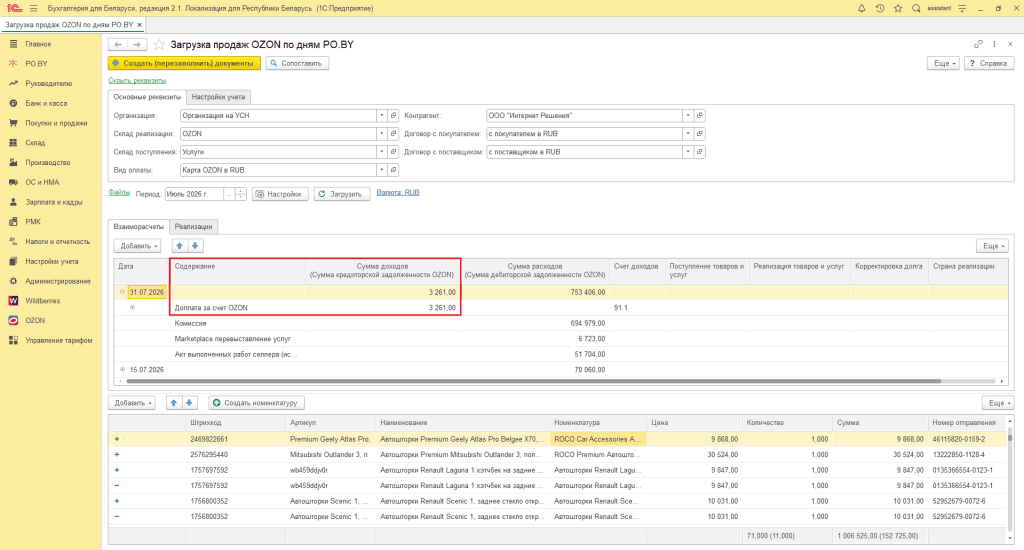Screen dimensions: 1024x550
Task: Move goods row down in lower table
Action: tap(189, 403)
